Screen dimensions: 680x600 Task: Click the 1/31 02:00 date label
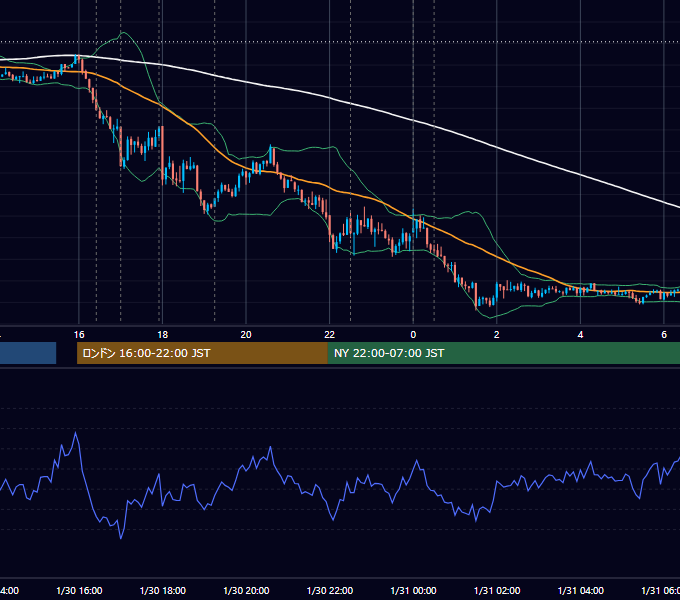(497, 591)
